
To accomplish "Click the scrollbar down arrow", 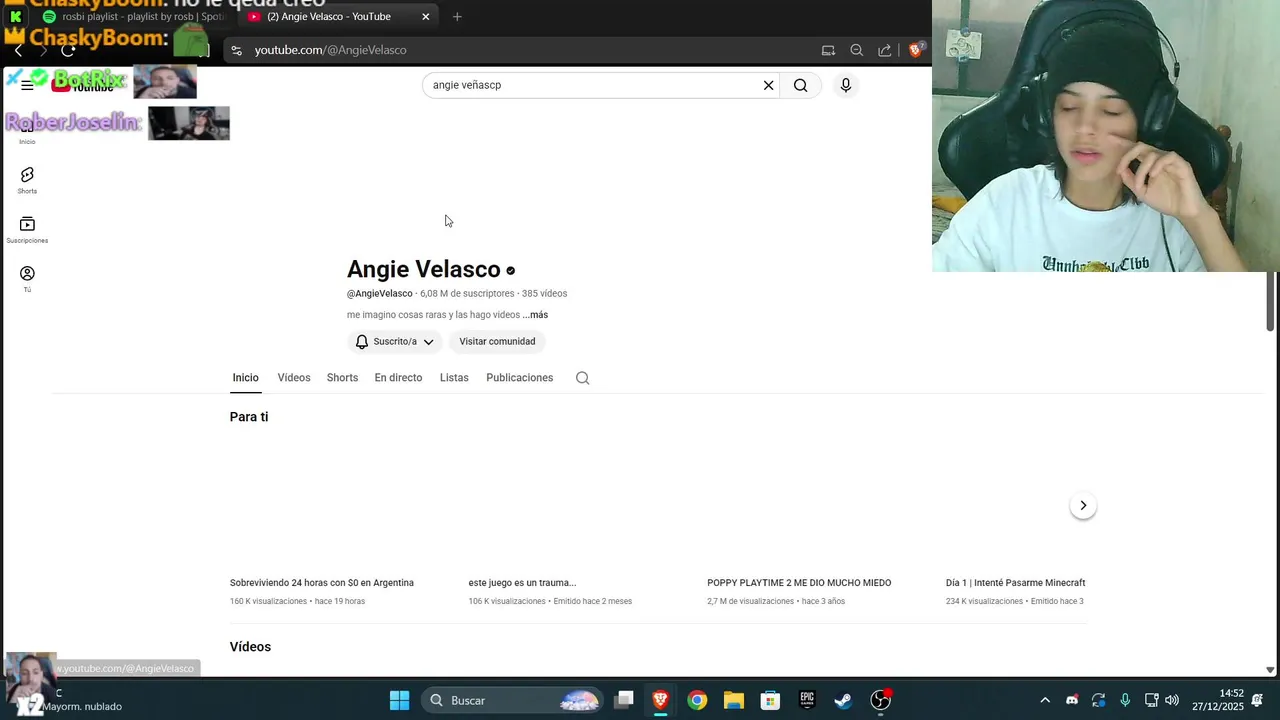I will [1270, 670].
